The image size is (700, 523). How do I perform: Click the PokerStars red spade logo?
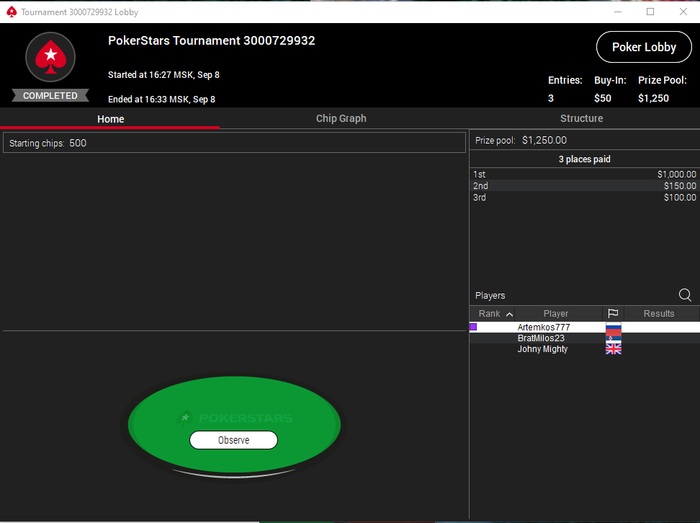tap(50, 57)
